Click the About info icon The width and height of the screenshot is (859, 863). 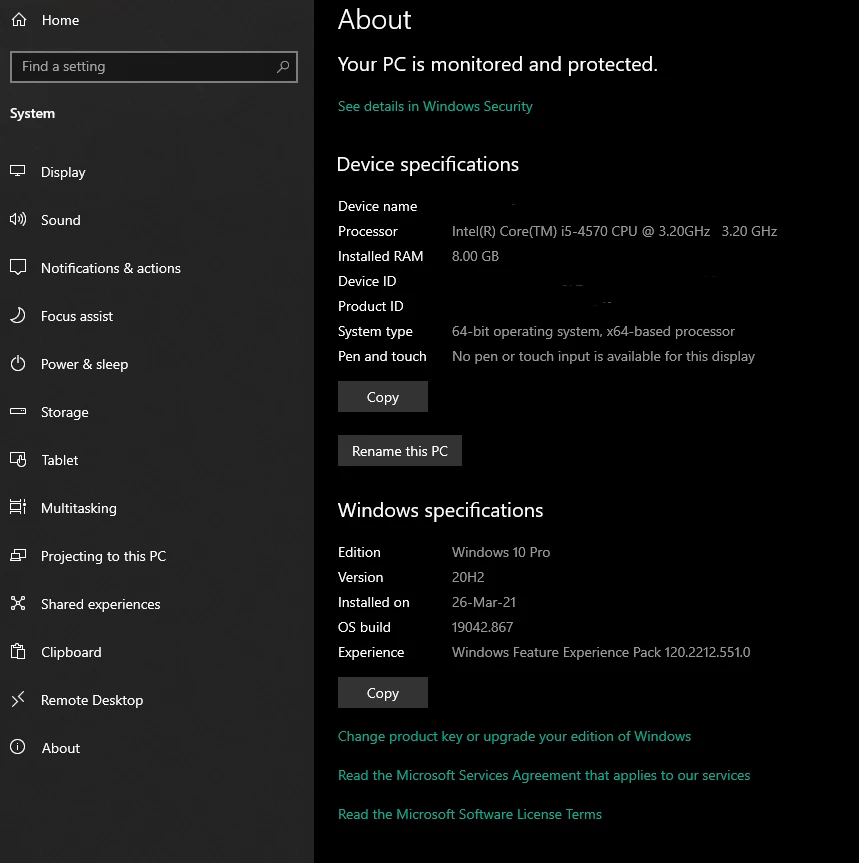[18, 747]
